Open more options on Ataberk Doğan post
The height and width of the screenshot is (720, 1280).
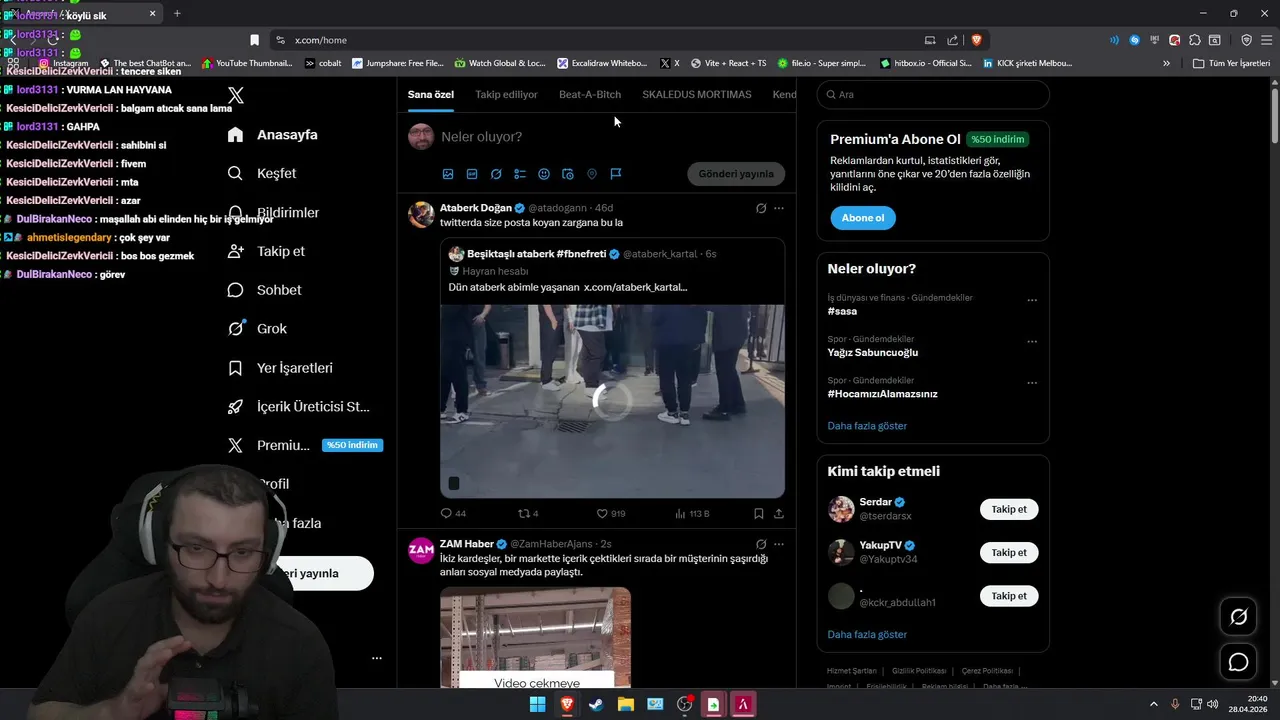pos(779,209)
